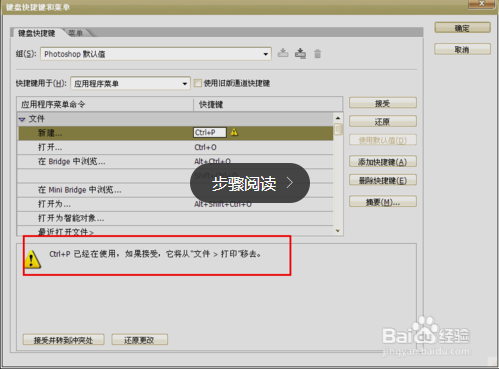Click the 摘要(M)... button
This screenshot has height=369, width=499.
383,202
